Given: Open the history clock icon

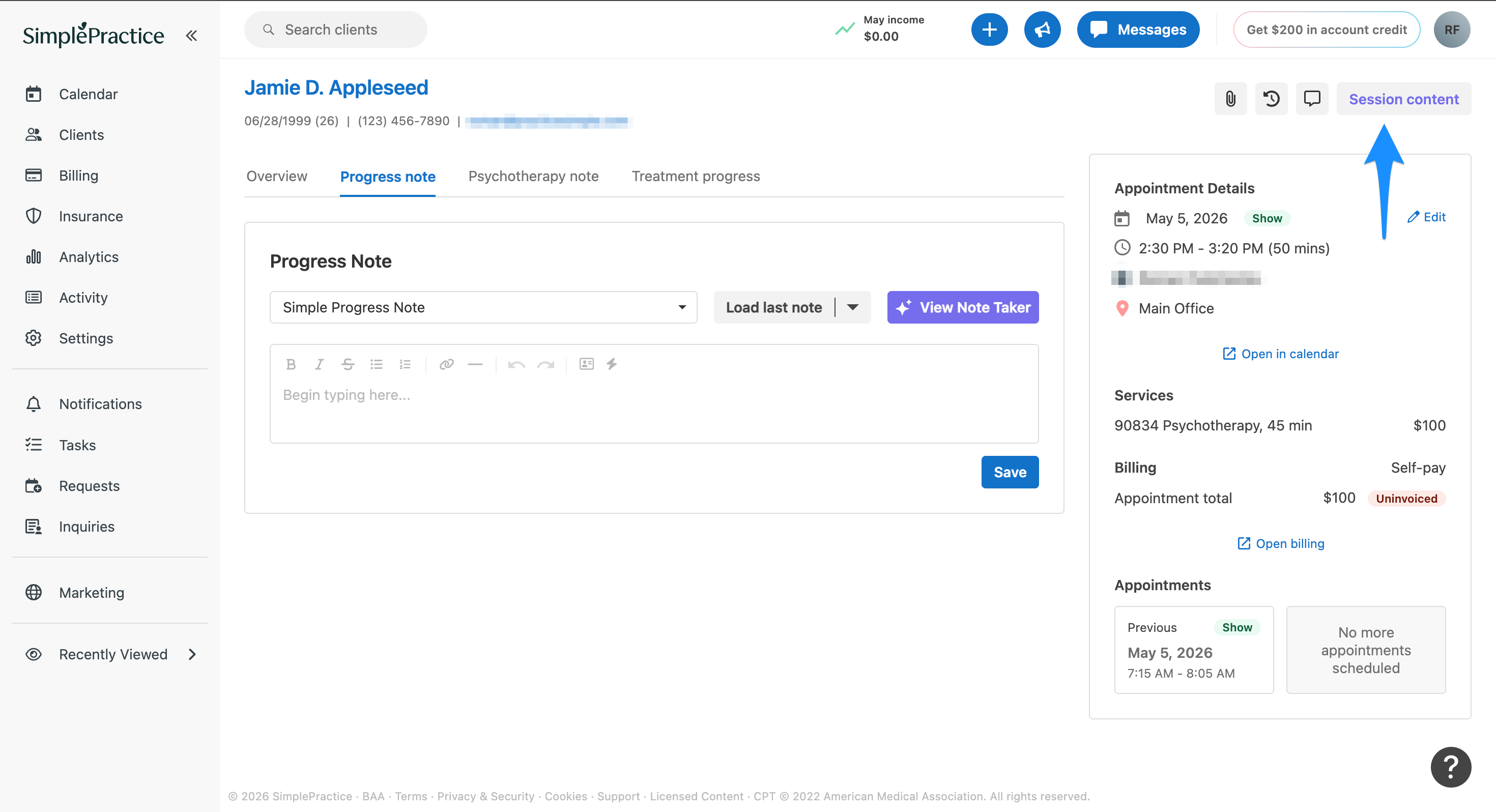Looking at the screenshot, I should pyautogui.click(x=1271, y=99).
